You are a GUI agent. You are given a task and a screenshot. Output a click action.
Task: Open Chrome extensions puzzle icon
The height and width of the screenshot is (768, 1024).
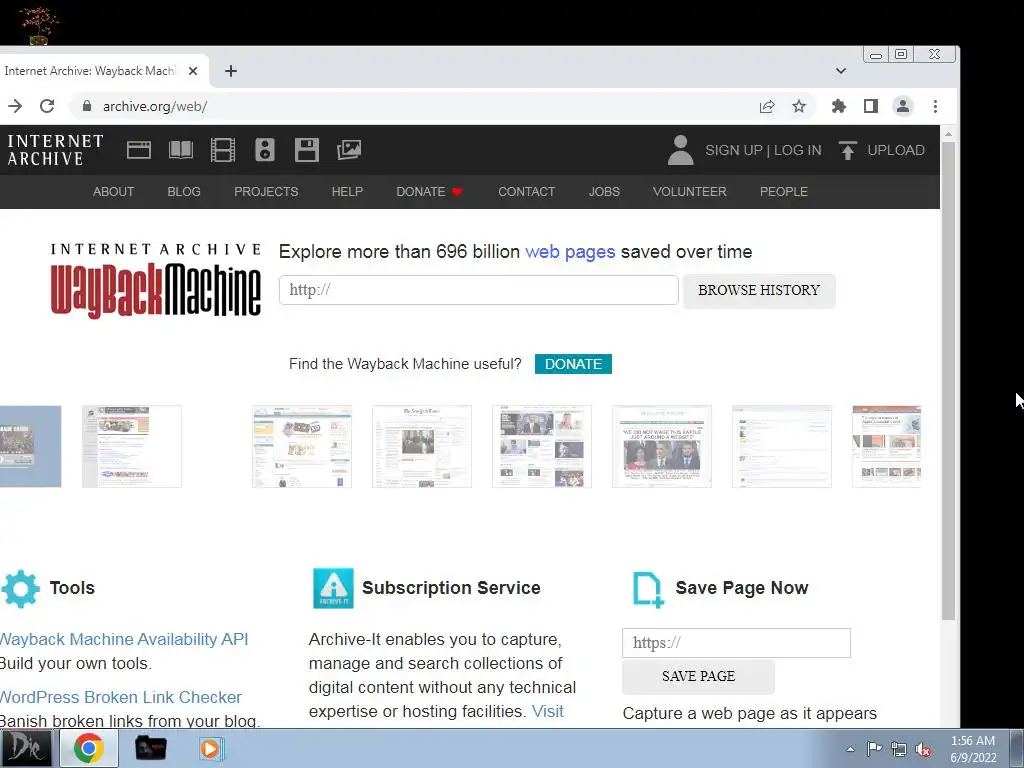click(x=839, y=106)
